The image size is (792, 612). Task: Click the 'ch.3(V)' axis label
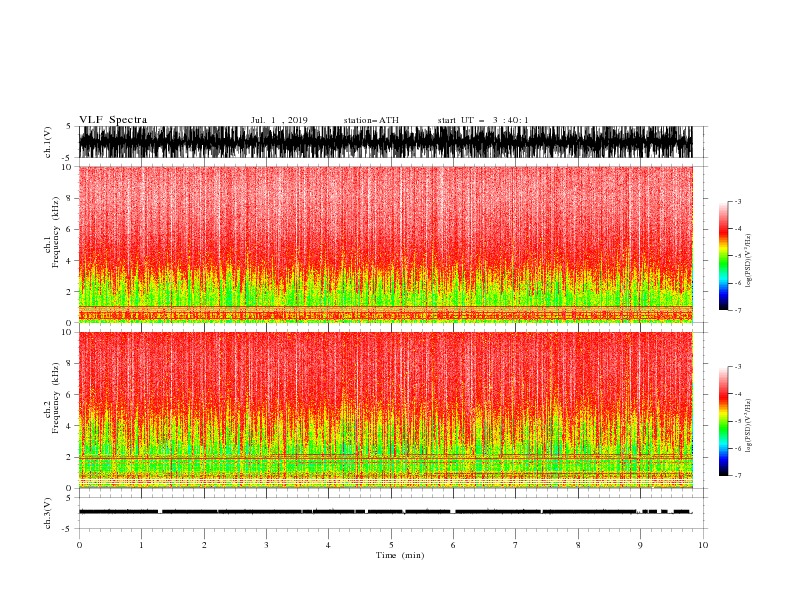[x=48, y=513]
